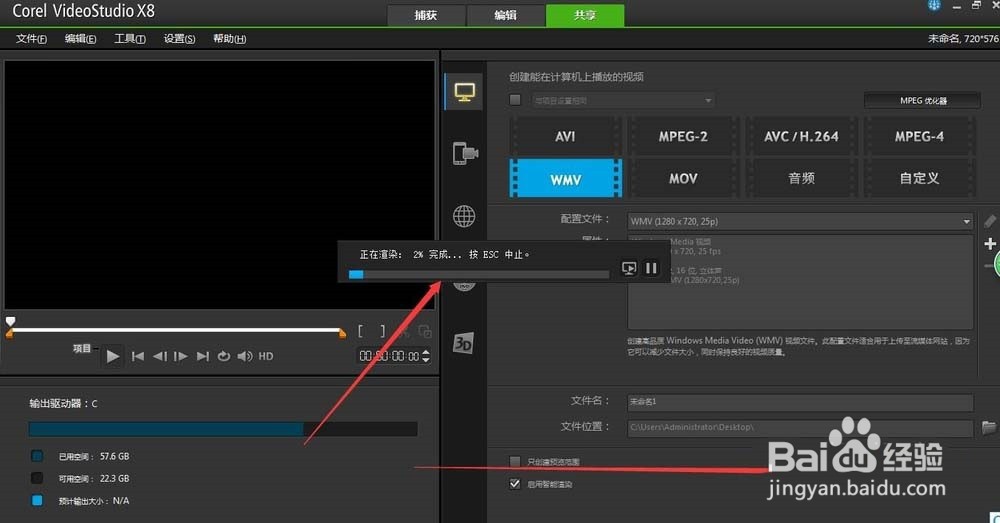The image size is (1000, 523).
Task: Choose the MOV output format
Action: point(683,179)
